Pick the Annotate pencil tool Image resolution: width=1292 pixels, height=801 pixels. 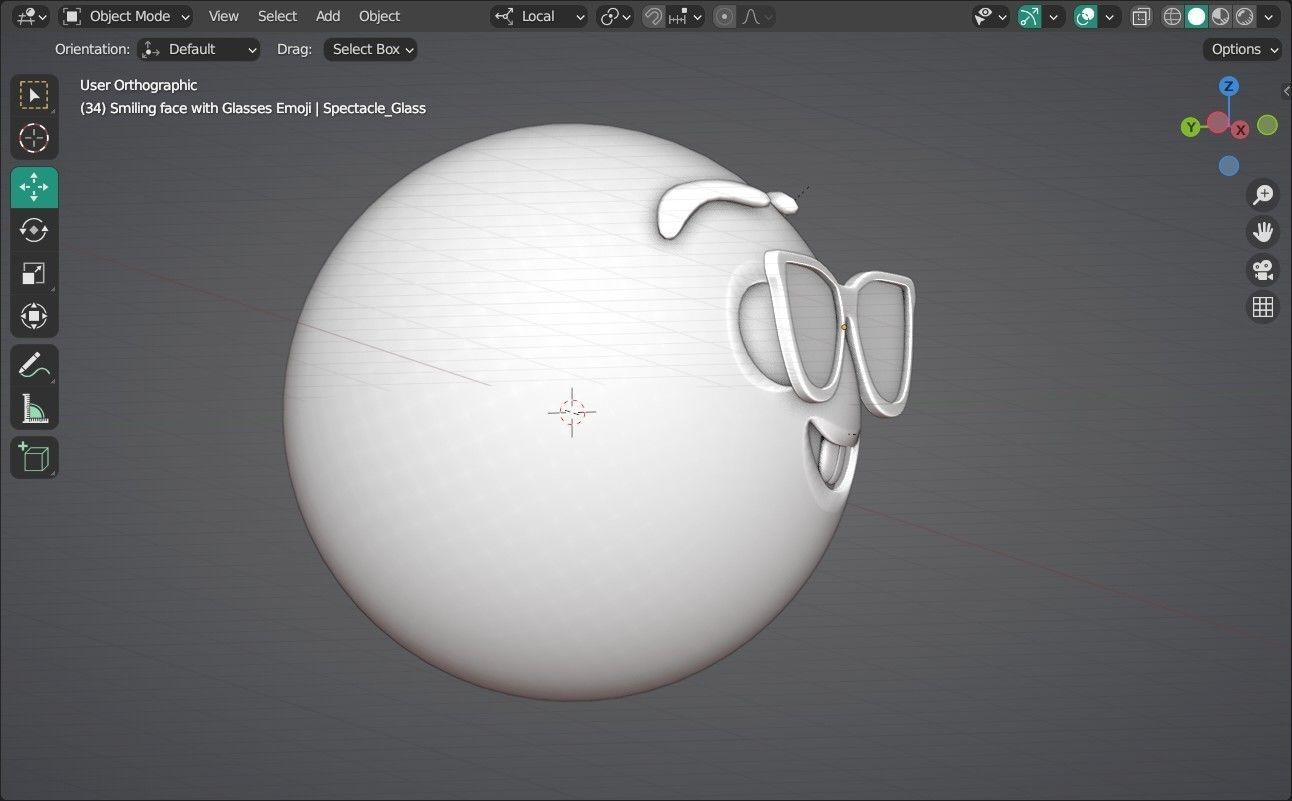34,365
